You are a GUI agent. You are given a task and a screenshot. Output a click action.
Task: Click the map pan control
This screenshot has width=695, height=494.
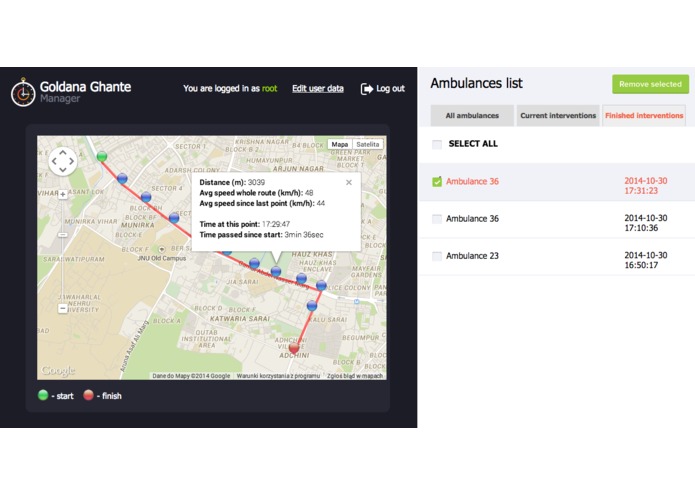tap(62, 161)
